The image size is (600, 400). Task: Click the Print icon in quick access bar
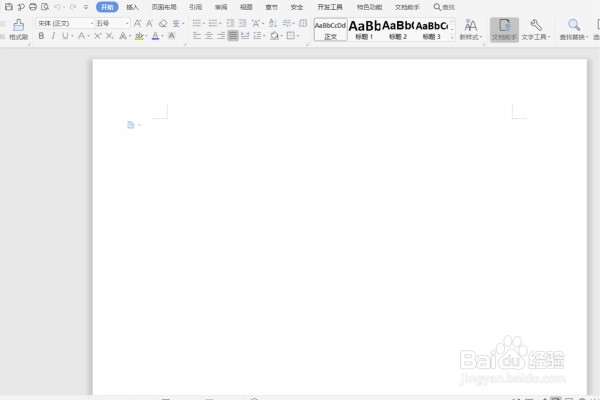(33, 7)
